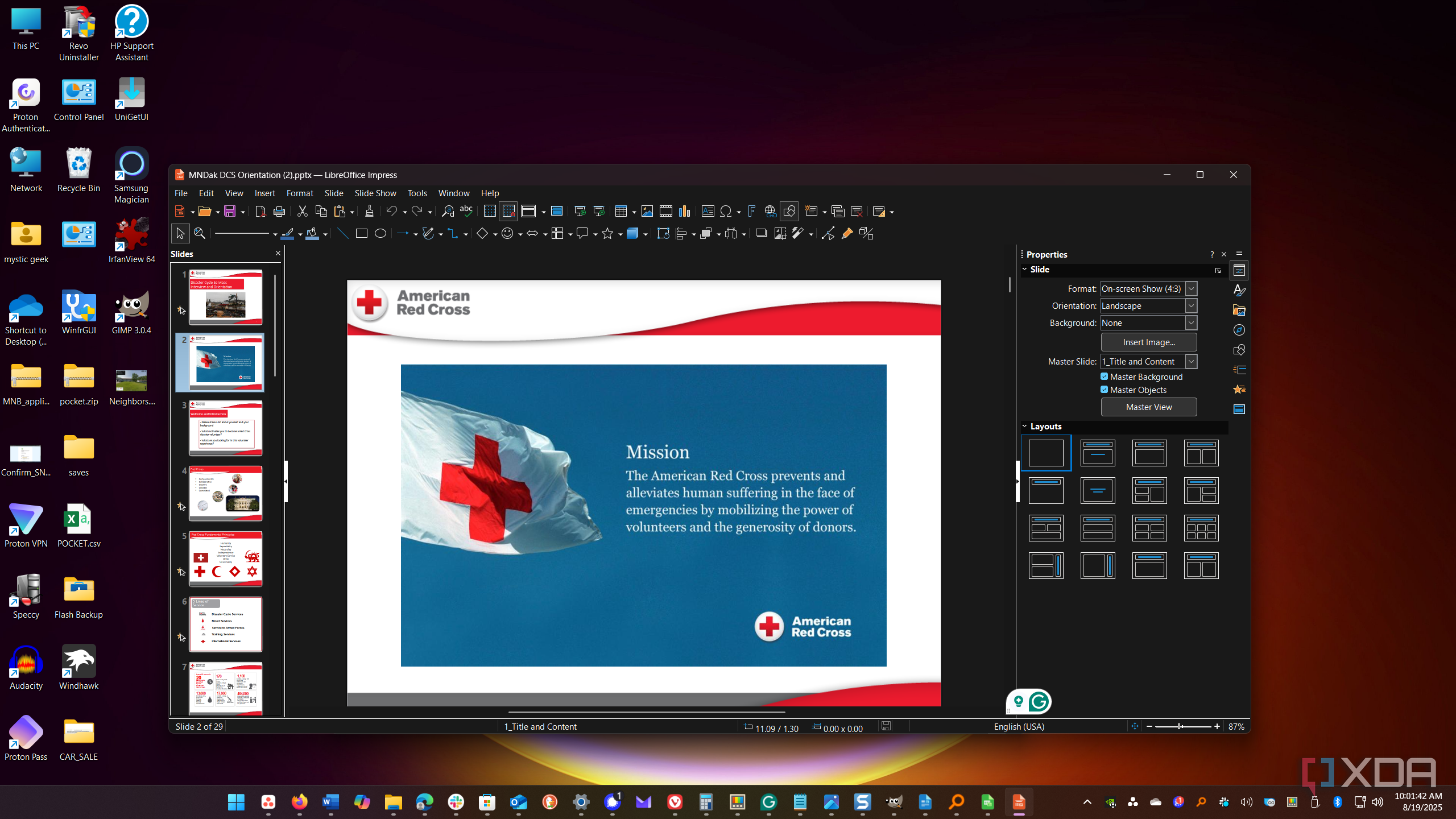Image resolution: width=1456 pixels, height=819 pixels.
Task: Collapse the Slide properties section
Action: (x=1025, y=269)
